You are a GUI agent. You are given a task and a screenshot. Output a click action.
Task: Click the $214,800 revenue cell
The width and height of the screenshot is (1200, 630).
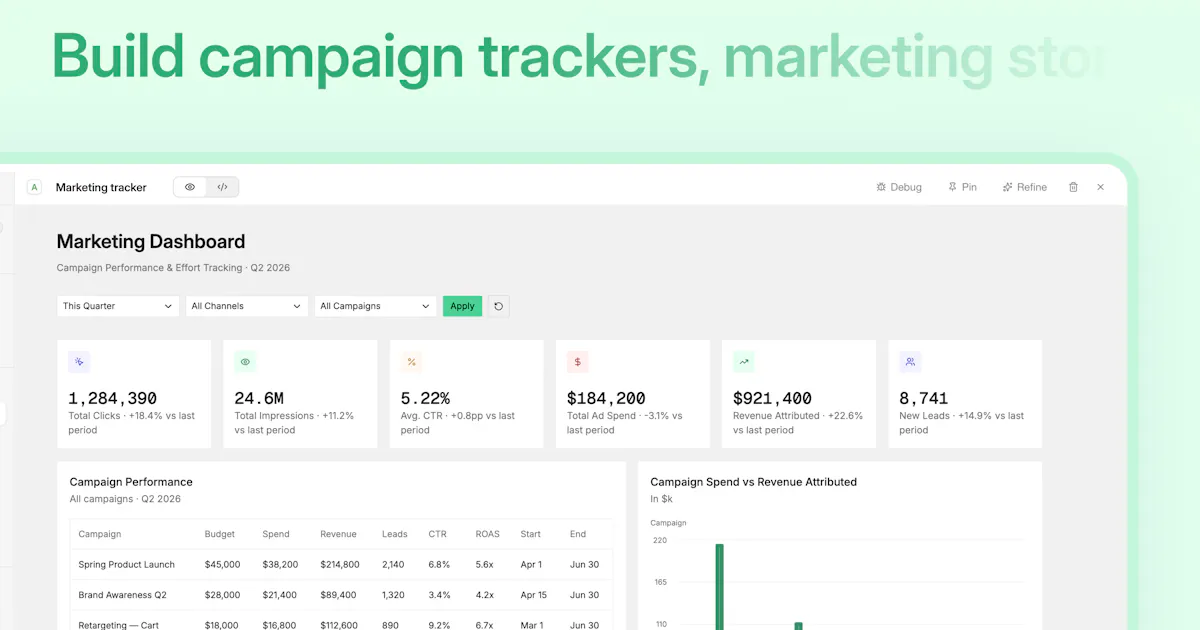(340, 564)
